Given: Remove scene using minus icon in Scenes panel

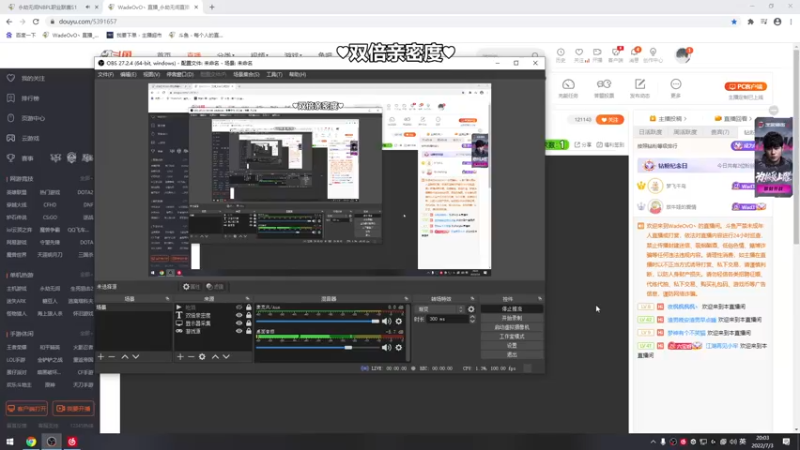Looking at the screenshot, I should coord(112,357).
